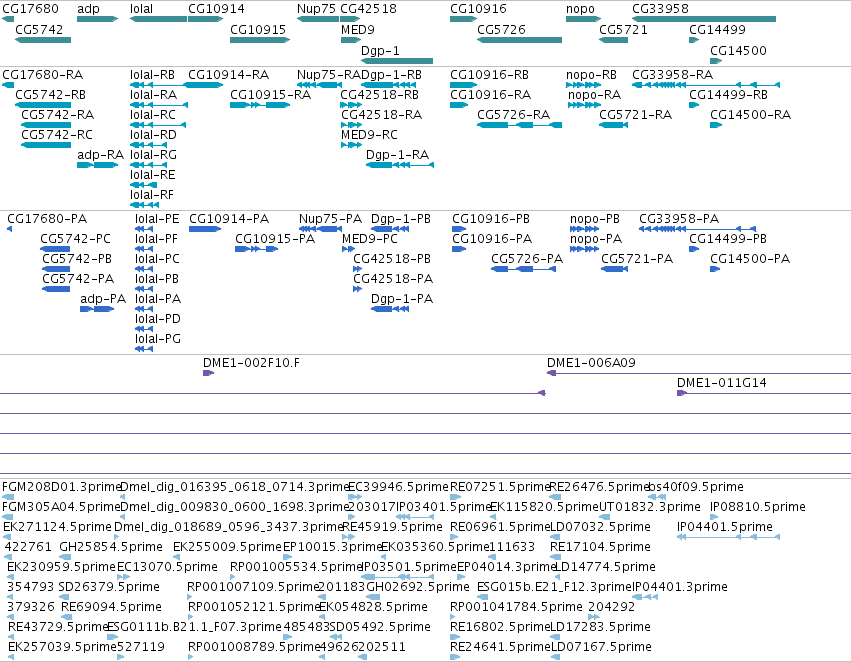Screen dimensions: 851x662
Task: Open the CG14500-PA protein label
Action: pyautogui.click(x=750, y=259)
